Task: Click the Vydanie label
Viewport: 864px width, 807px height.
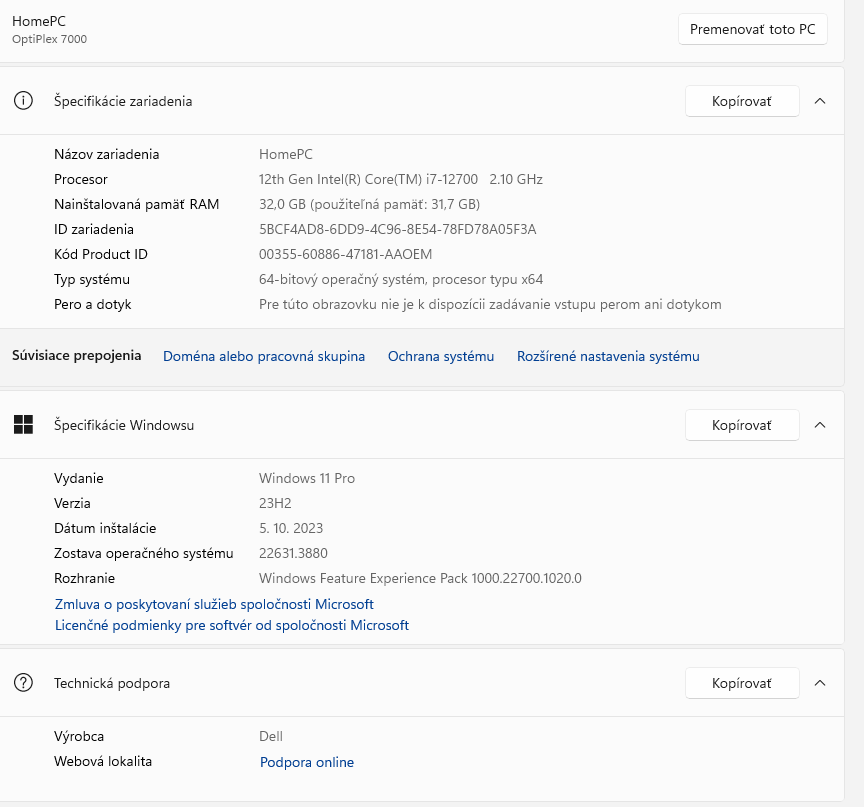Action: (x=78, y=478)
